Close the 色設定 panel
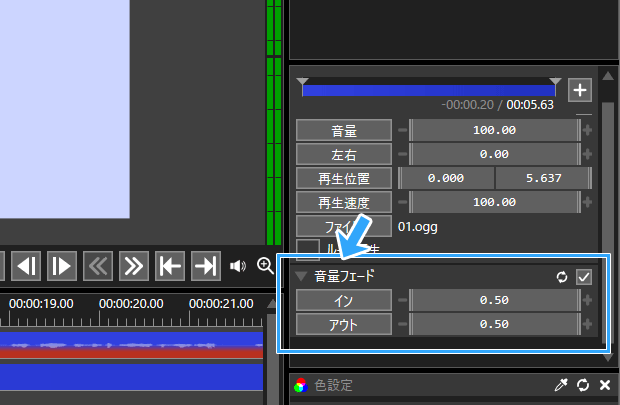The image size is (620, 405). click(x=605, y=385)
